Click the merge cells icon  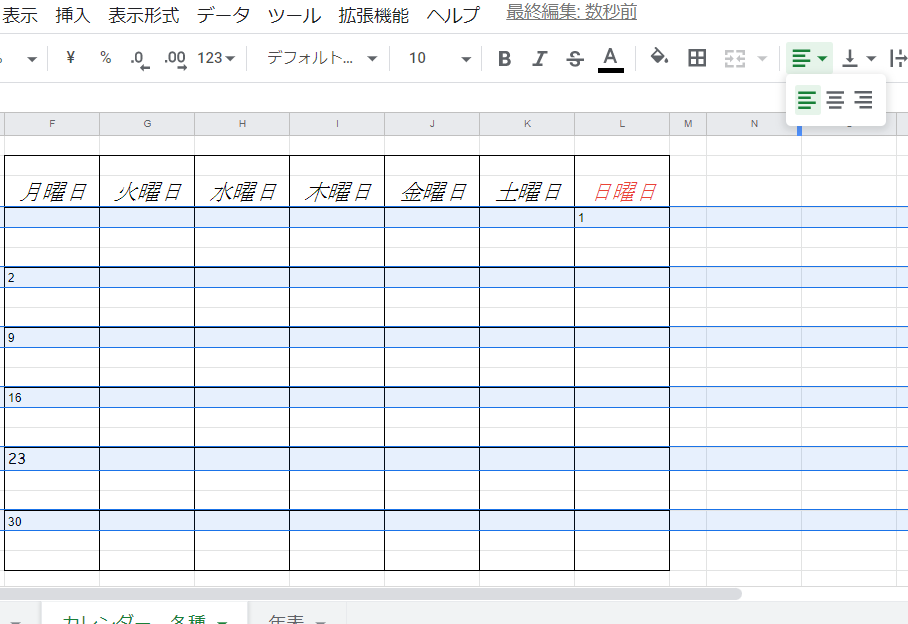735,58
